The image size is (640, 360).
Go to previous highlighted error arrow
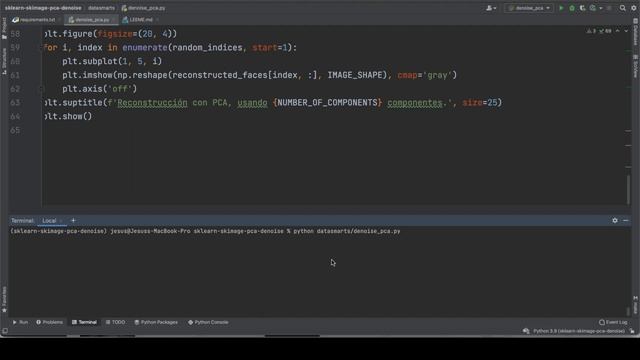pyautogui.click(x=618, y=31)
